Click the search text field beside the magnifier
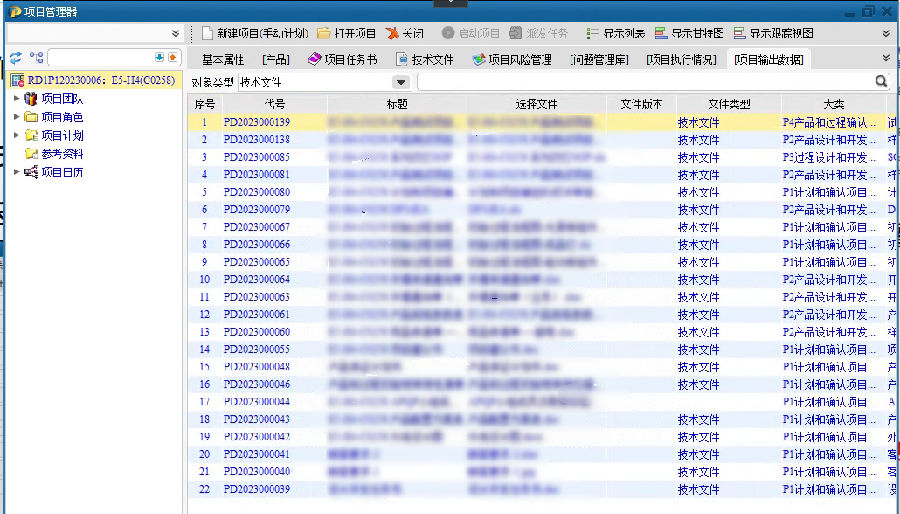This screenshot has width=900, height=514. point(646,82)
